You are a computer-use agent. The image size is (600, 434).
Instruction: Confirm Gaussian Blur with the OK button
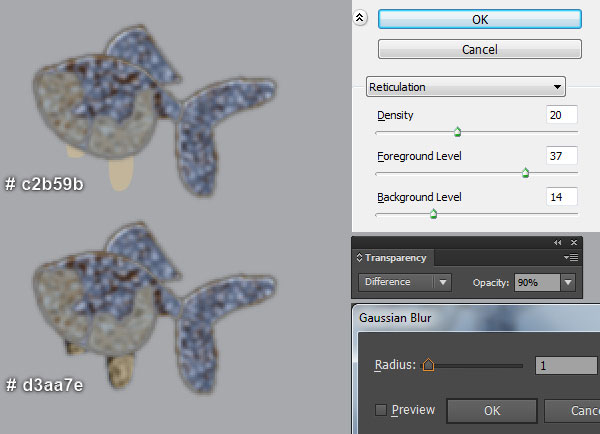492,411
